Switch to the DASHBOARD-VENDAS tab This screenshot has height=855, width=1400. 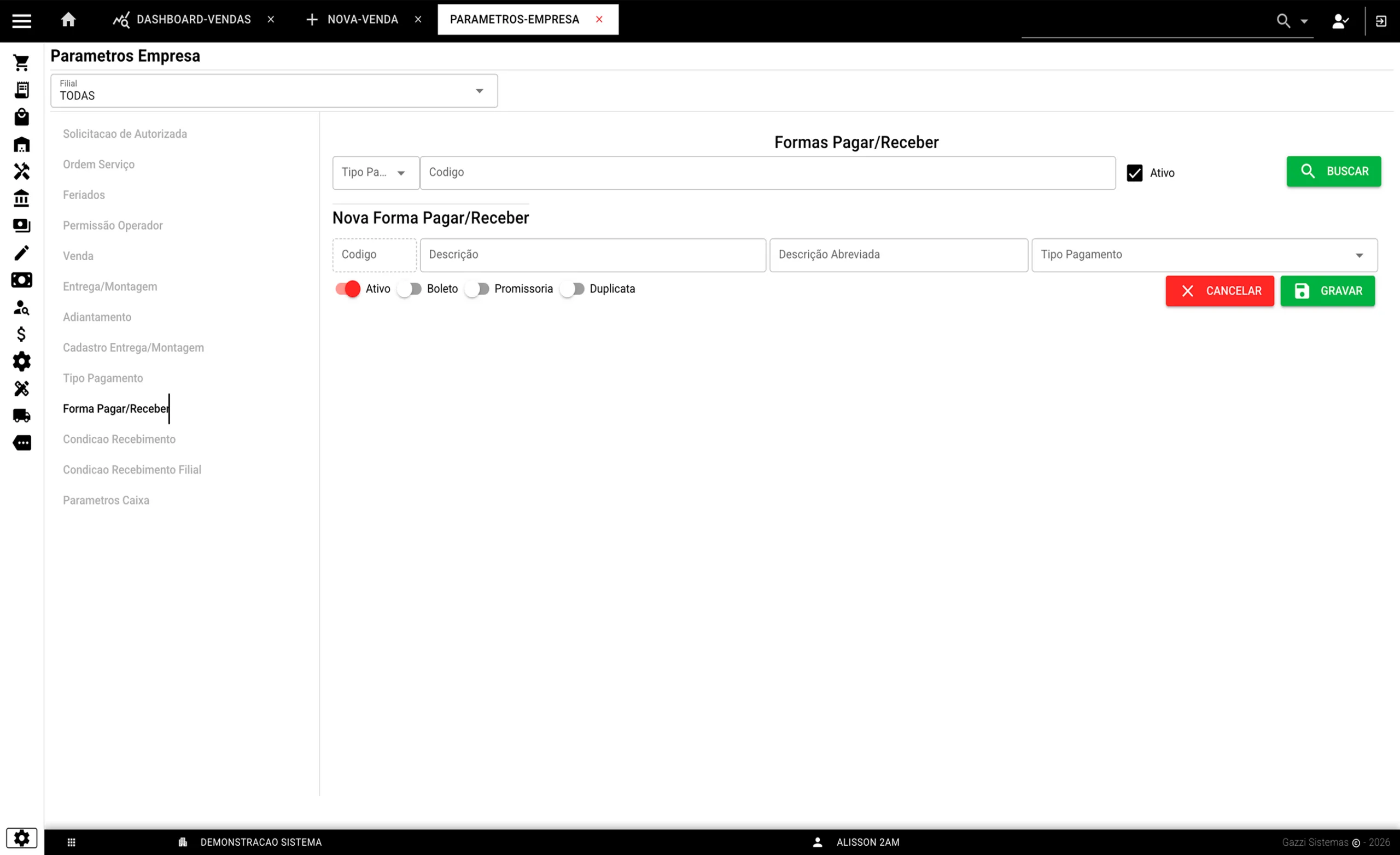tap(193, 20)
